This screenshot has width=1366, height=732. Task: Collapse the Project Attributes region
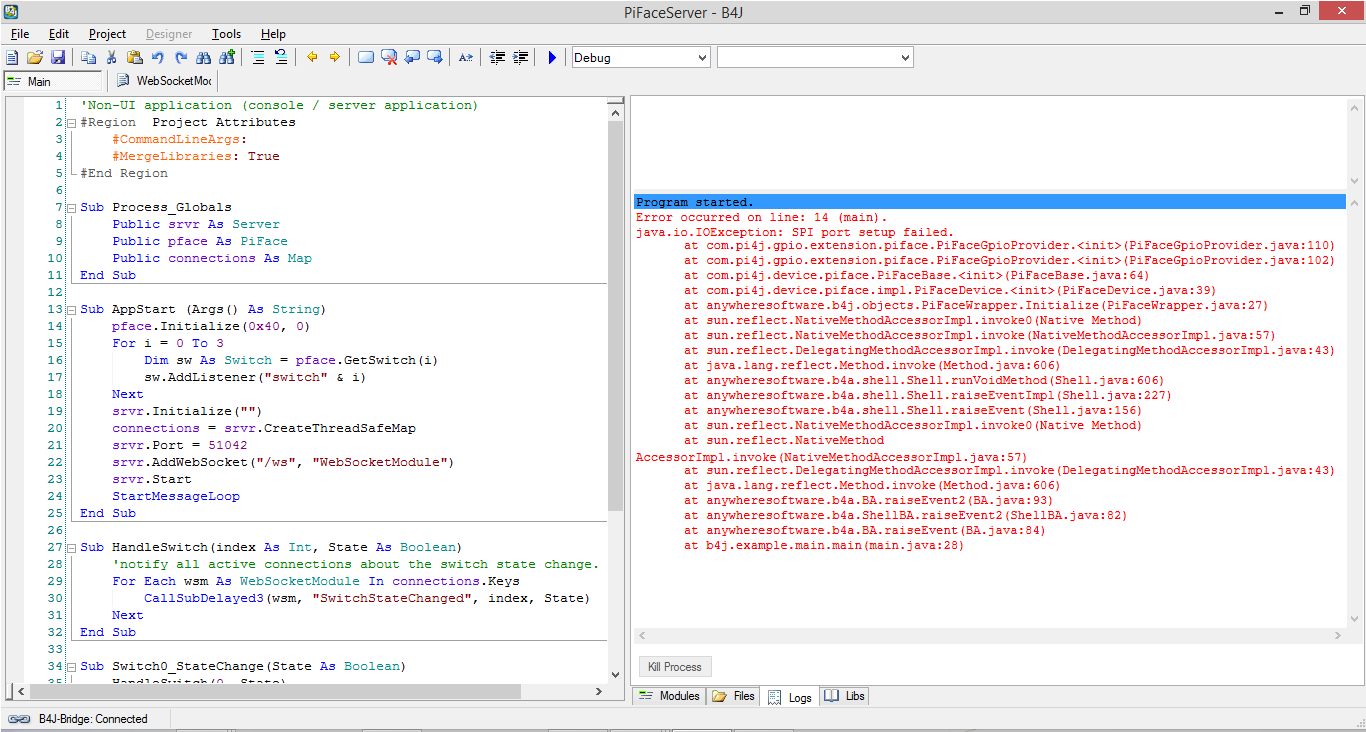tap(71, 123)
